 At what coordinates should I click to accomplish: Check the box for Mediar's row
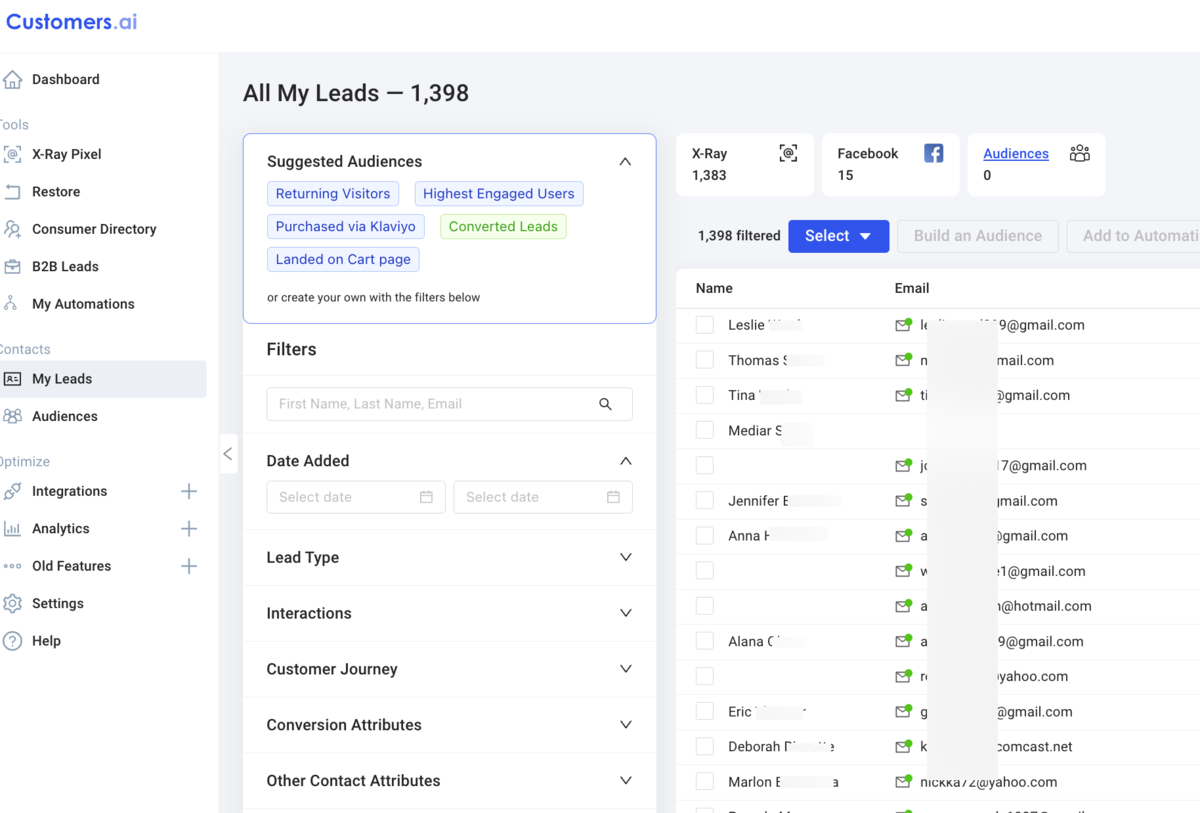[x=705, y=430]
